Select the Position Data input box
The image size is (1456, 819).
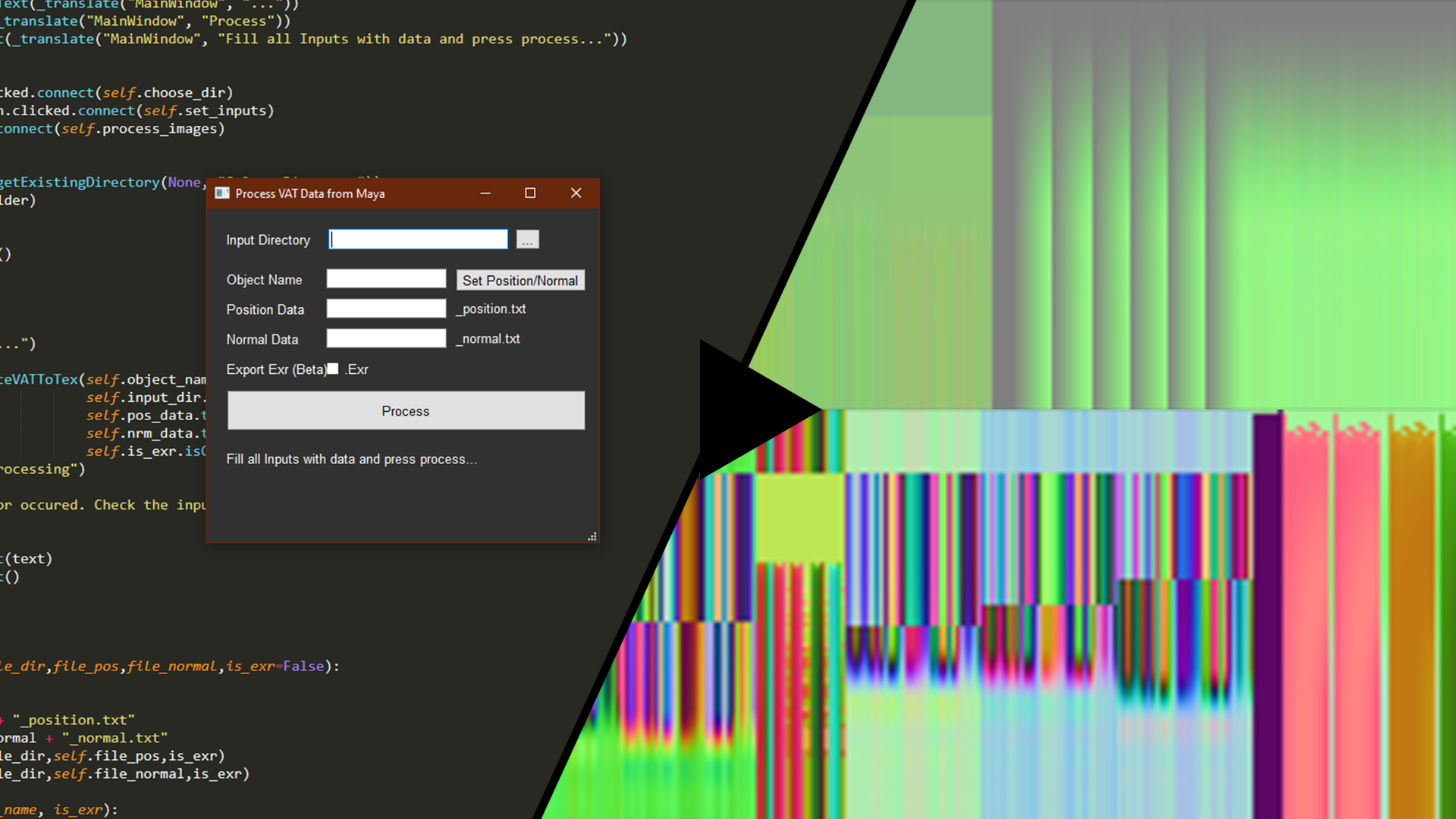386,309
